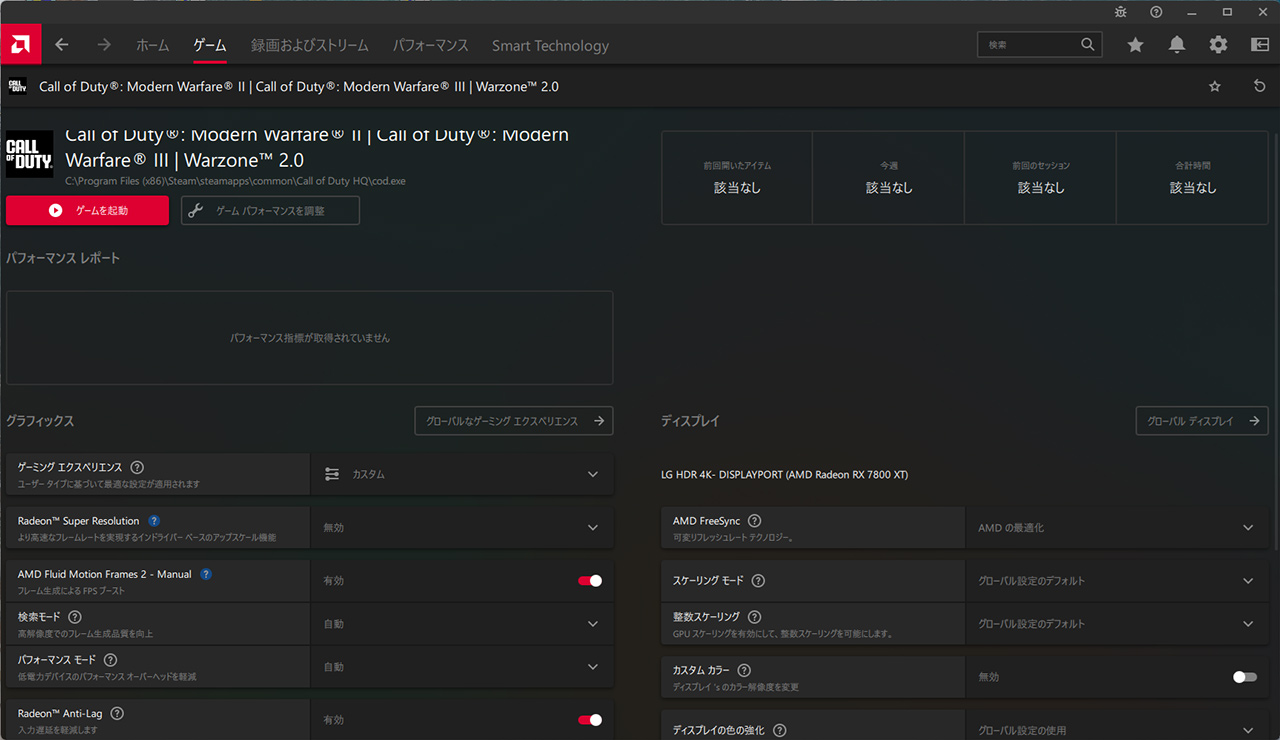Image resolution: width=1280 pixels, height=740 pixels.
Task: Show help for ゲーミング エクスペリエンス
Action: [x=137, y=467]
